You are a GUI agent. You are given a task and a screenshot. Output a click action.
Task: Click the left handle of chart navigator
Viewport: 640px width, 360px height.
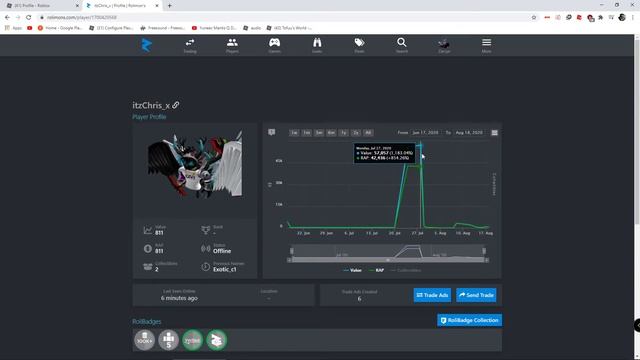coord(291,251)
